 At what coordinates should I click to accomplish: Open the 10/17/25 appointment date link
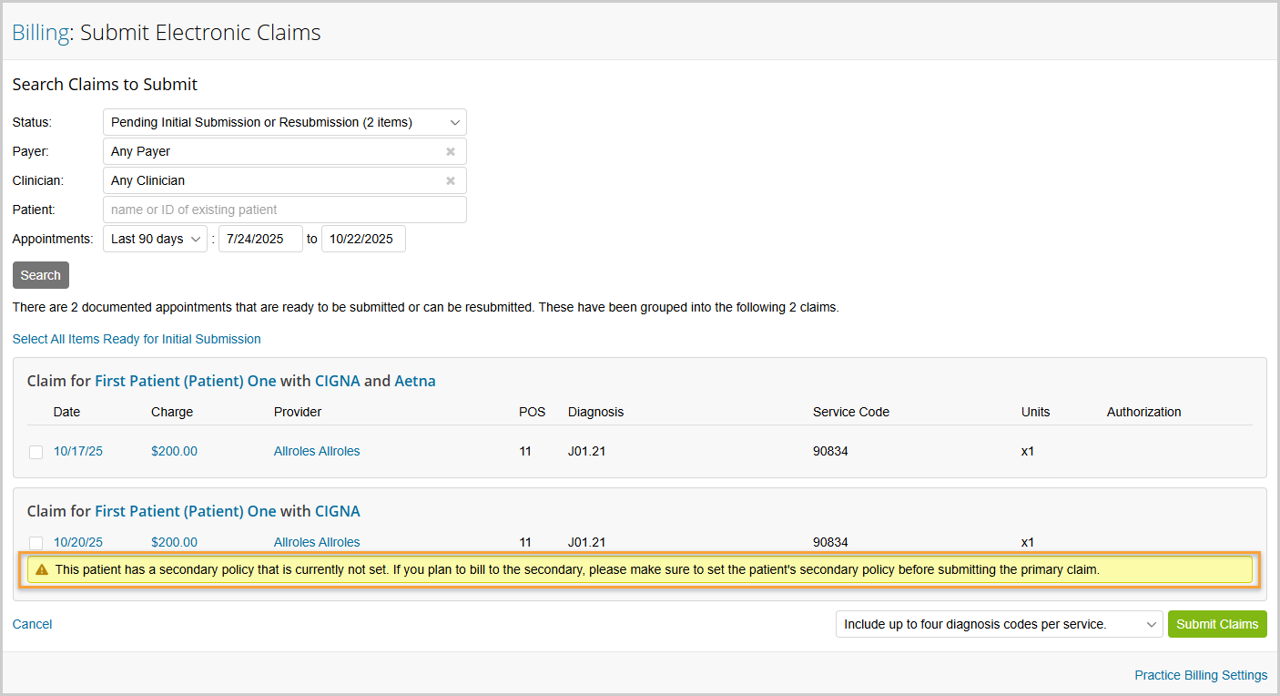pyautogui.click(x=78, y=452)
